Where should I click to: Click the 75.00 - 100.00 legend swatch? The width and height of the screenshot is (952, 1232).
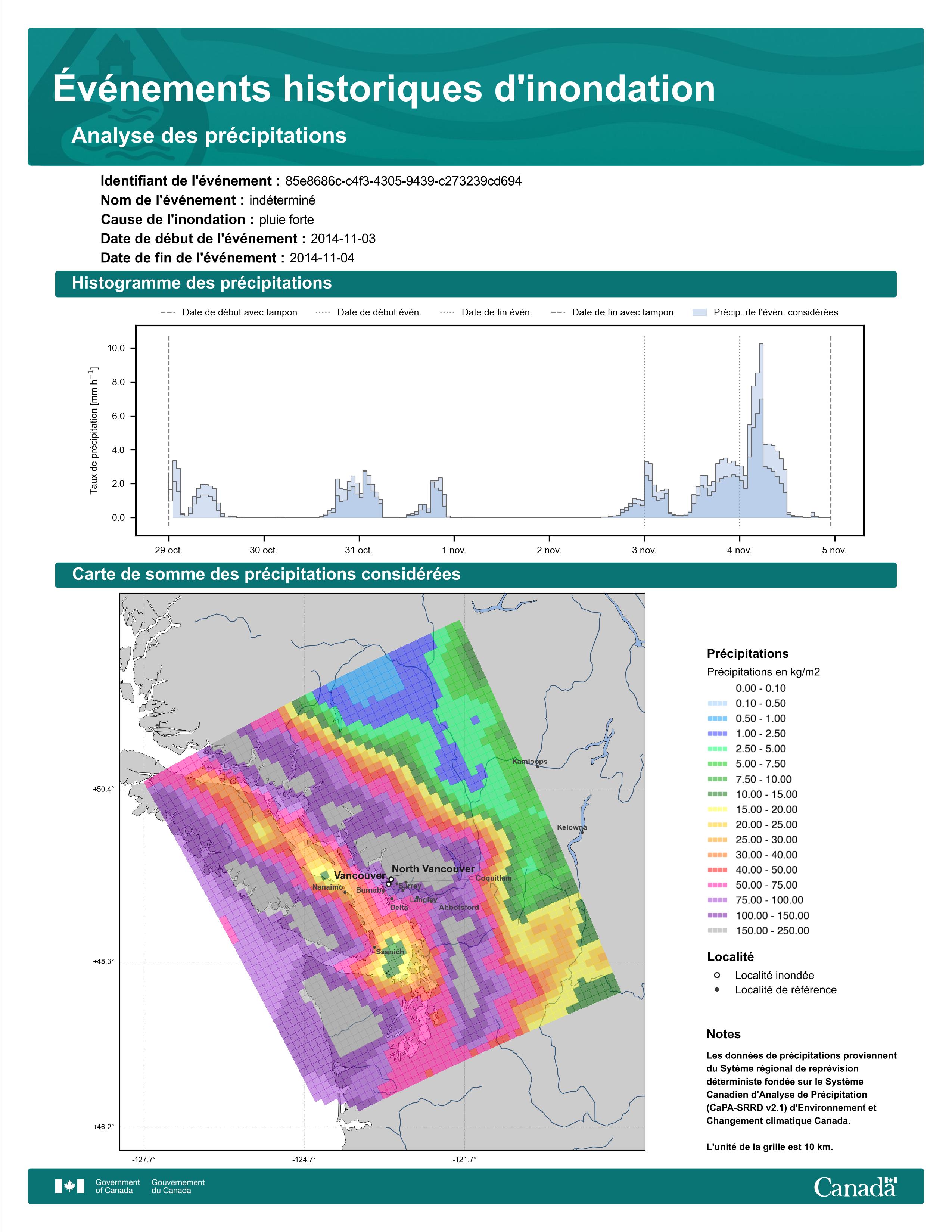[717, 900]
